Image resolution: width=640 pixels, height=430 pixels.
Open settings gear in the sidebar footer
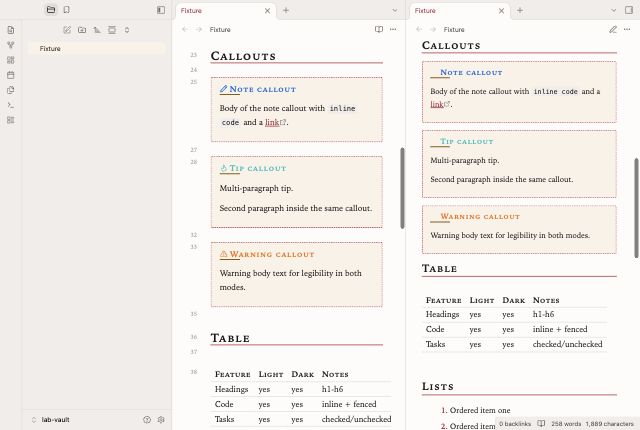[x=161, y=419]
